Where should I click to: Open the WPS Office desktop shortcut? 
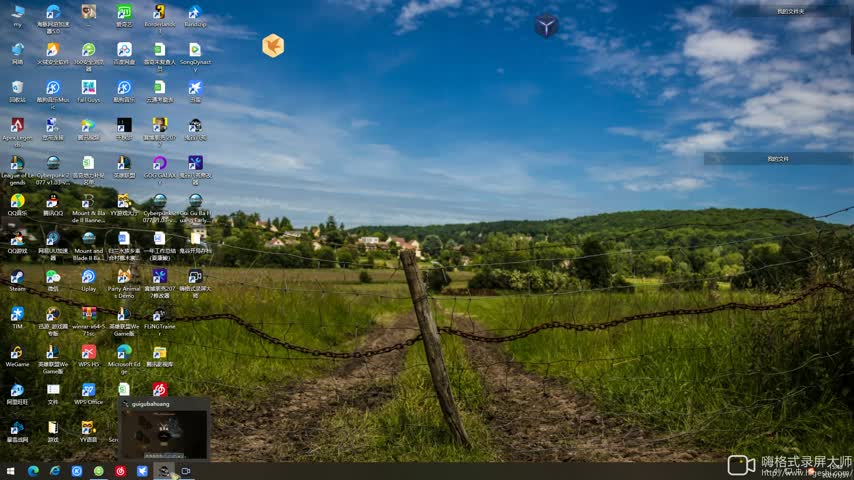point(88,391)
